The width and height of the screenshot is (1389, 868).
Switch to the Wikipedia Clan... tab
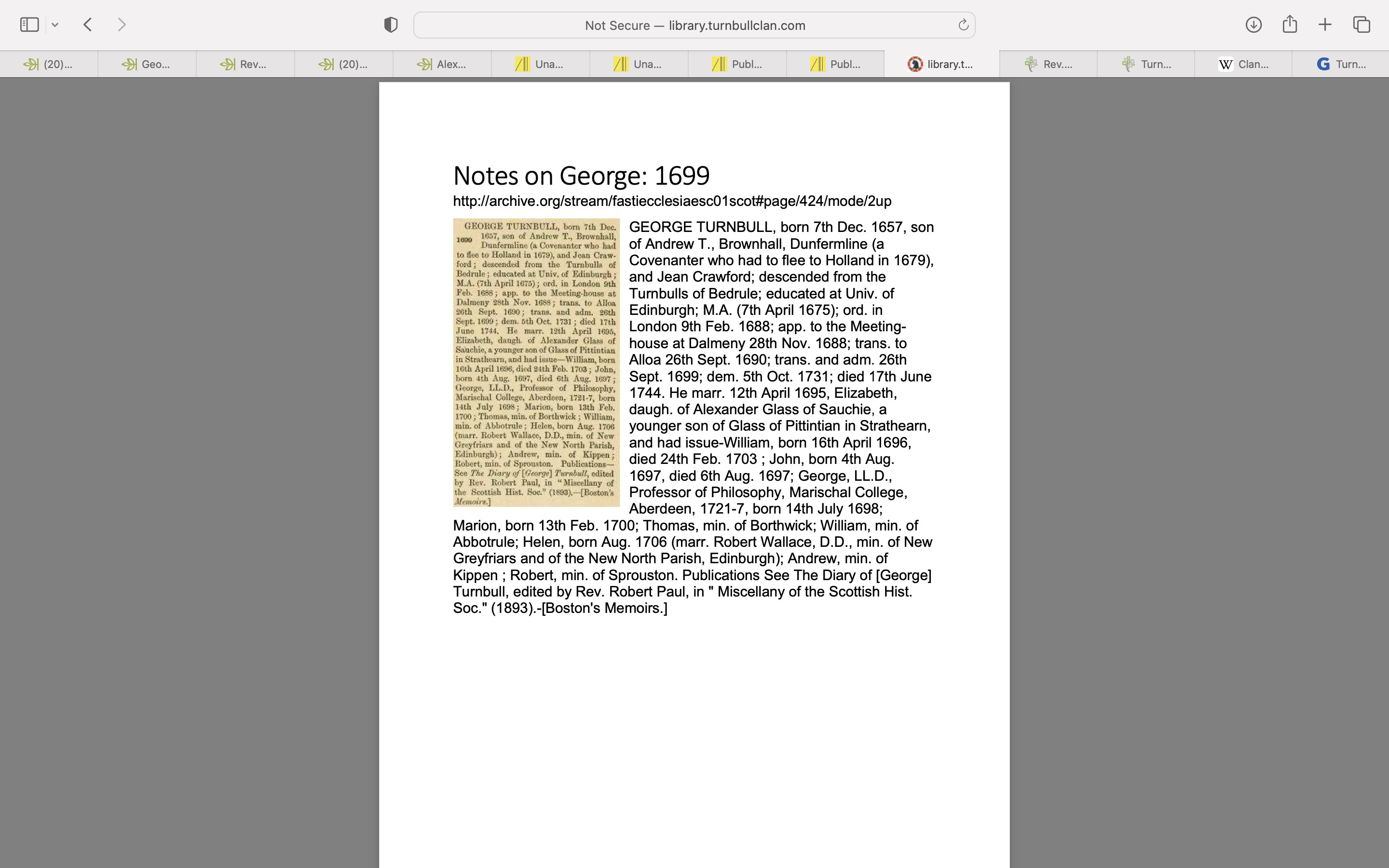[x=1243, y=64]
